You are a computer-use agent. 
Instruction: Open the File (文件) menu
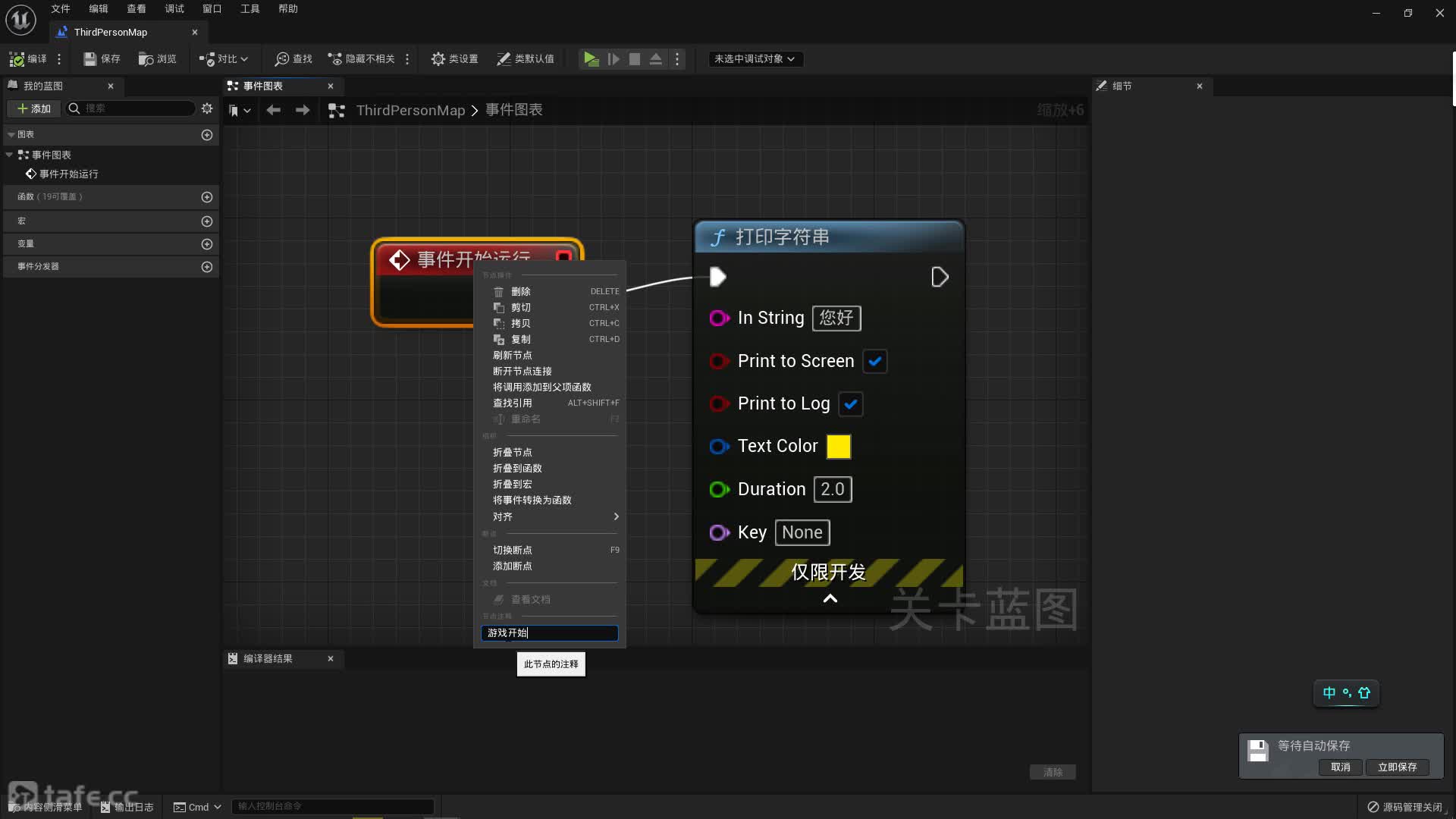click(x=61, y=8)
